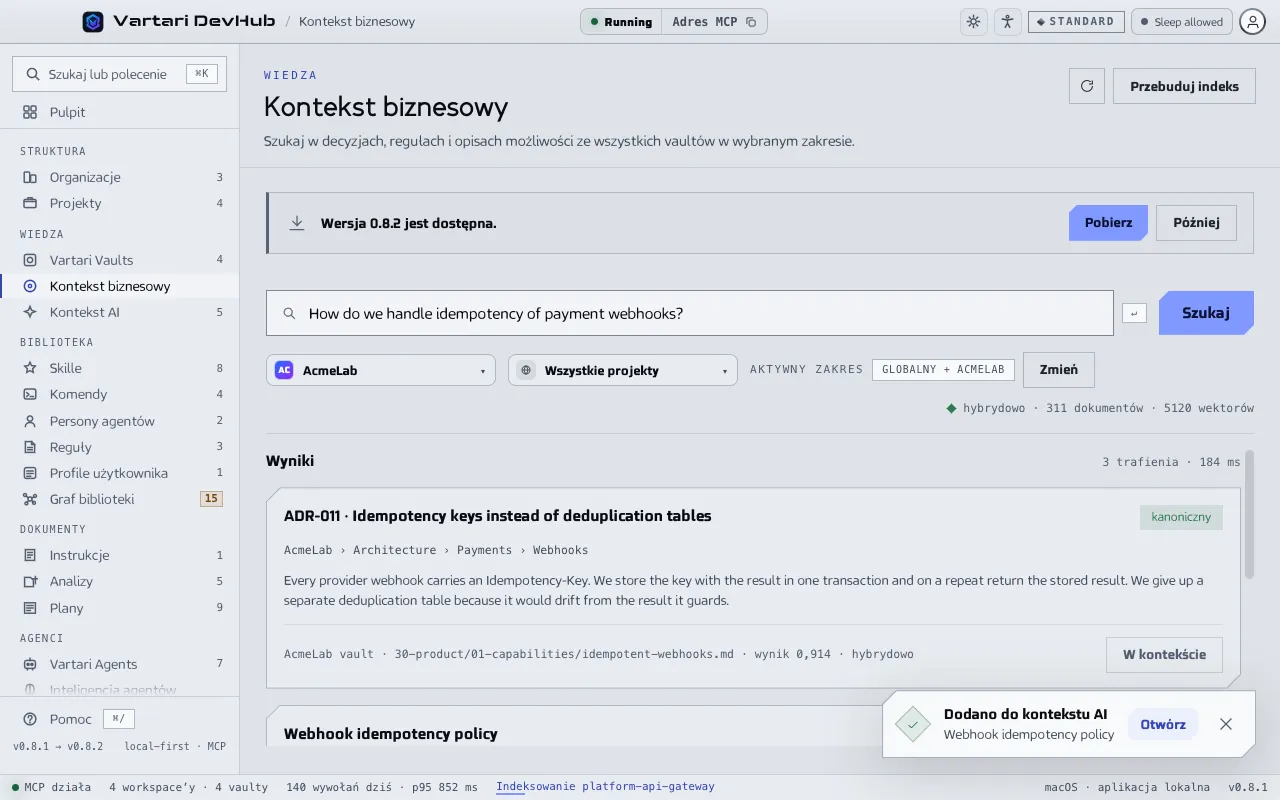The width and height of the screenshot is (1280, 800).
Task: Open the Running server status menu
Action: 621,21
